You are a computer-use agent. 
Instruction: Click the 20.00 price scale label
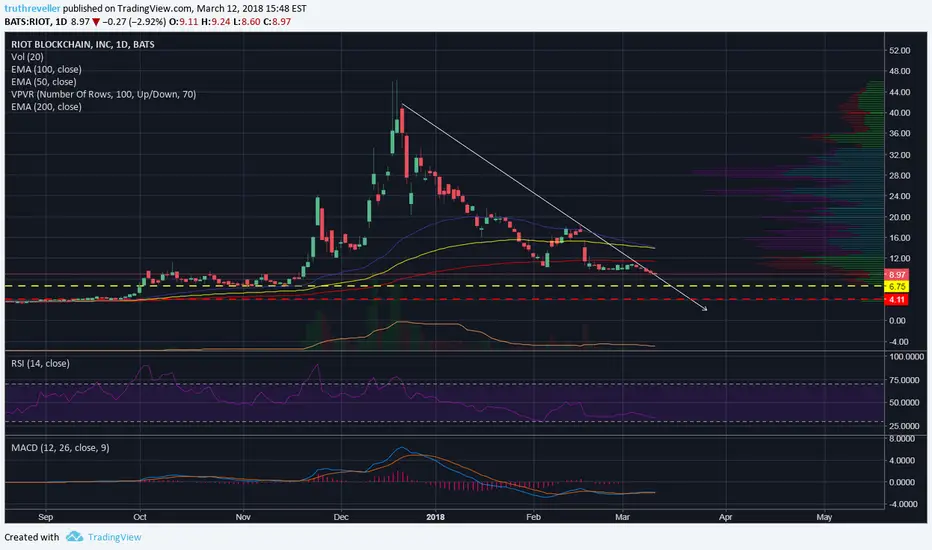pyautogui.click(x=899, y=217)
